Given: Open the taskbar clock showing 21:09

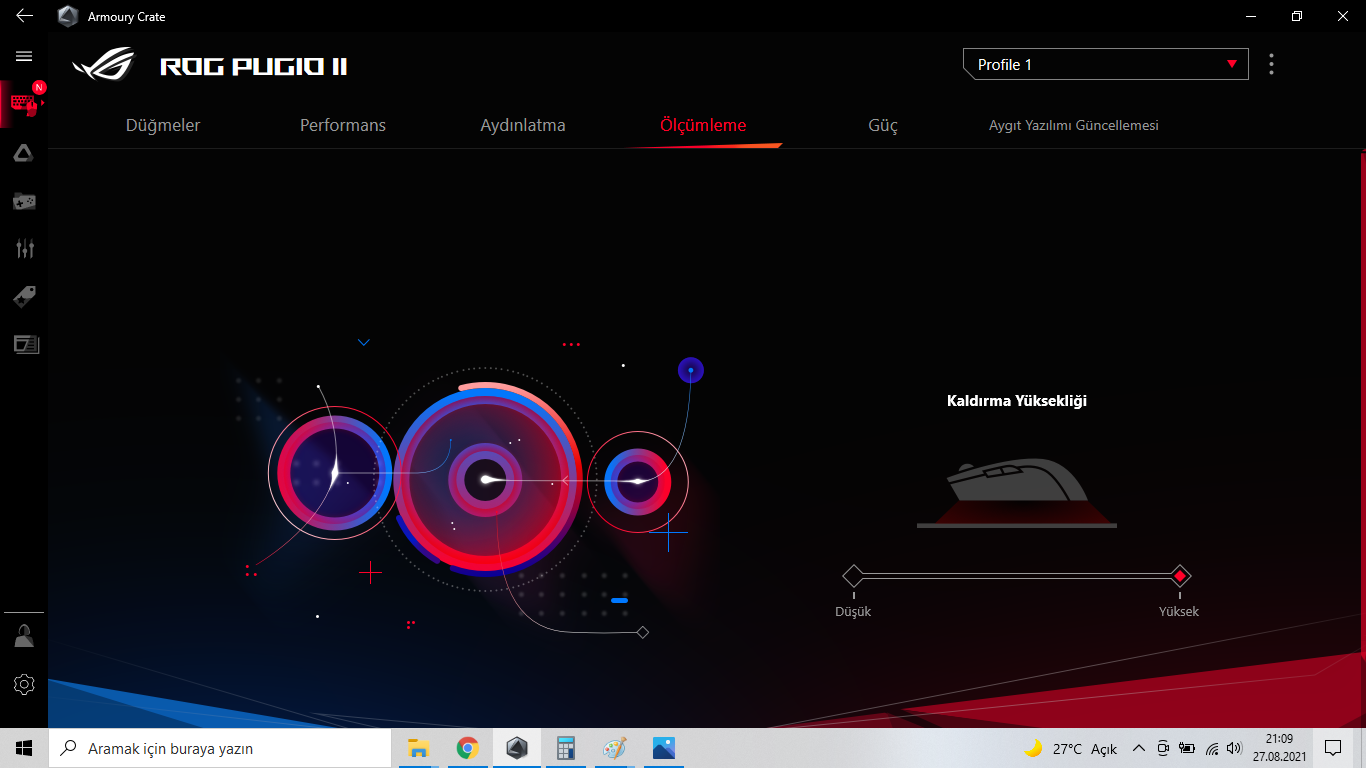Looking at the screenshot, I should coord(1279,748).
